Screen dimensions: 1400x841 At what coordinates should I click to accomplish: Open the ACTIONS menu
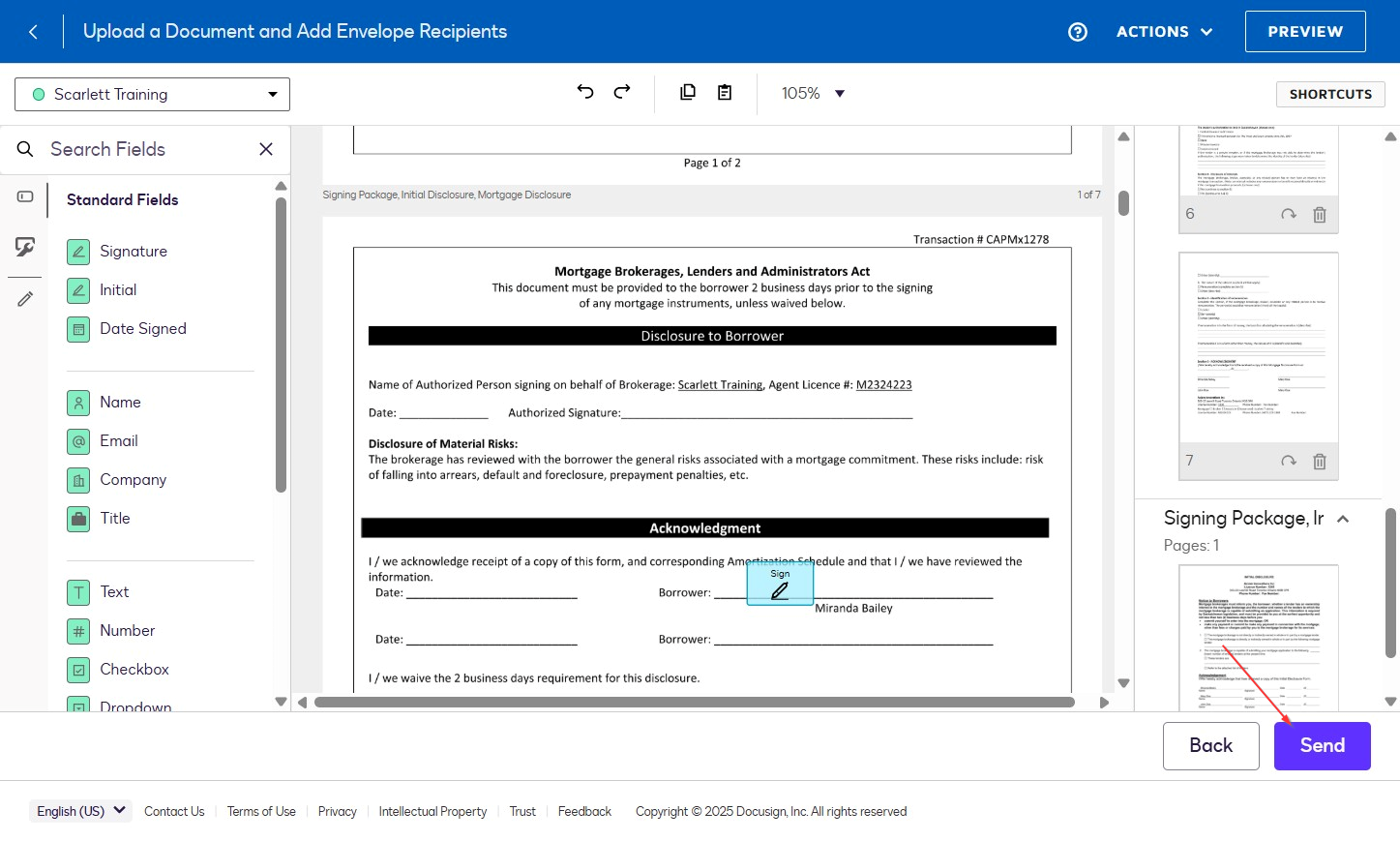coord(1164,32)
